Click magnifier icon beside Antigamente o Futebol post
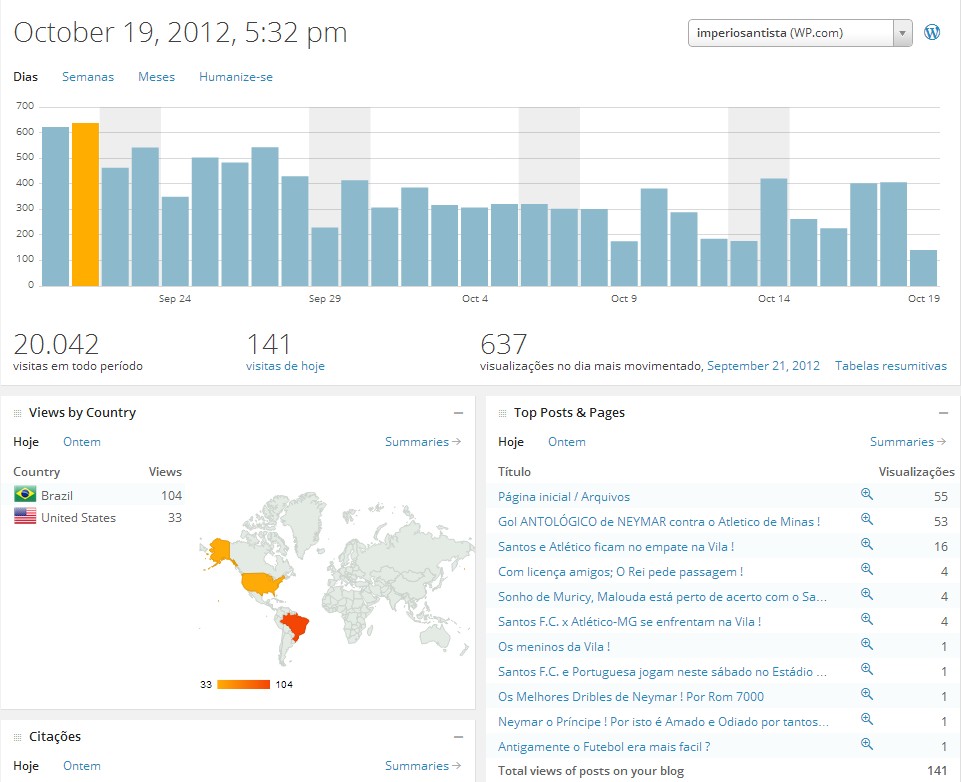This screenshot has height=782, width=961. pyautogui.click(x=867, y=745)
